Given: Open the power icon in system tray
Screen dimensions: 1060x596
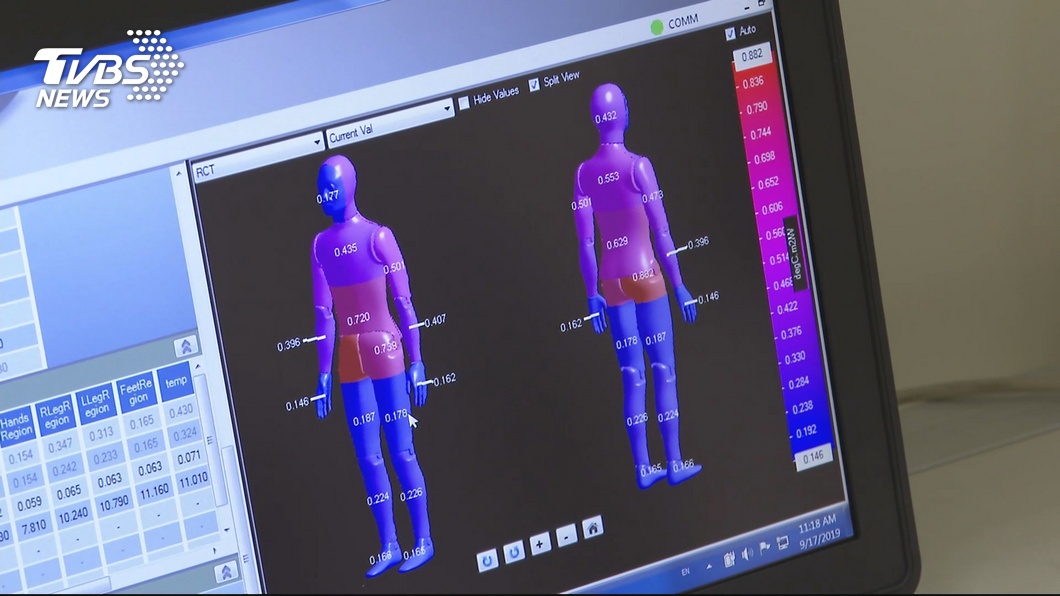Looking at the screenshot, I should click(x=729, y=560).
